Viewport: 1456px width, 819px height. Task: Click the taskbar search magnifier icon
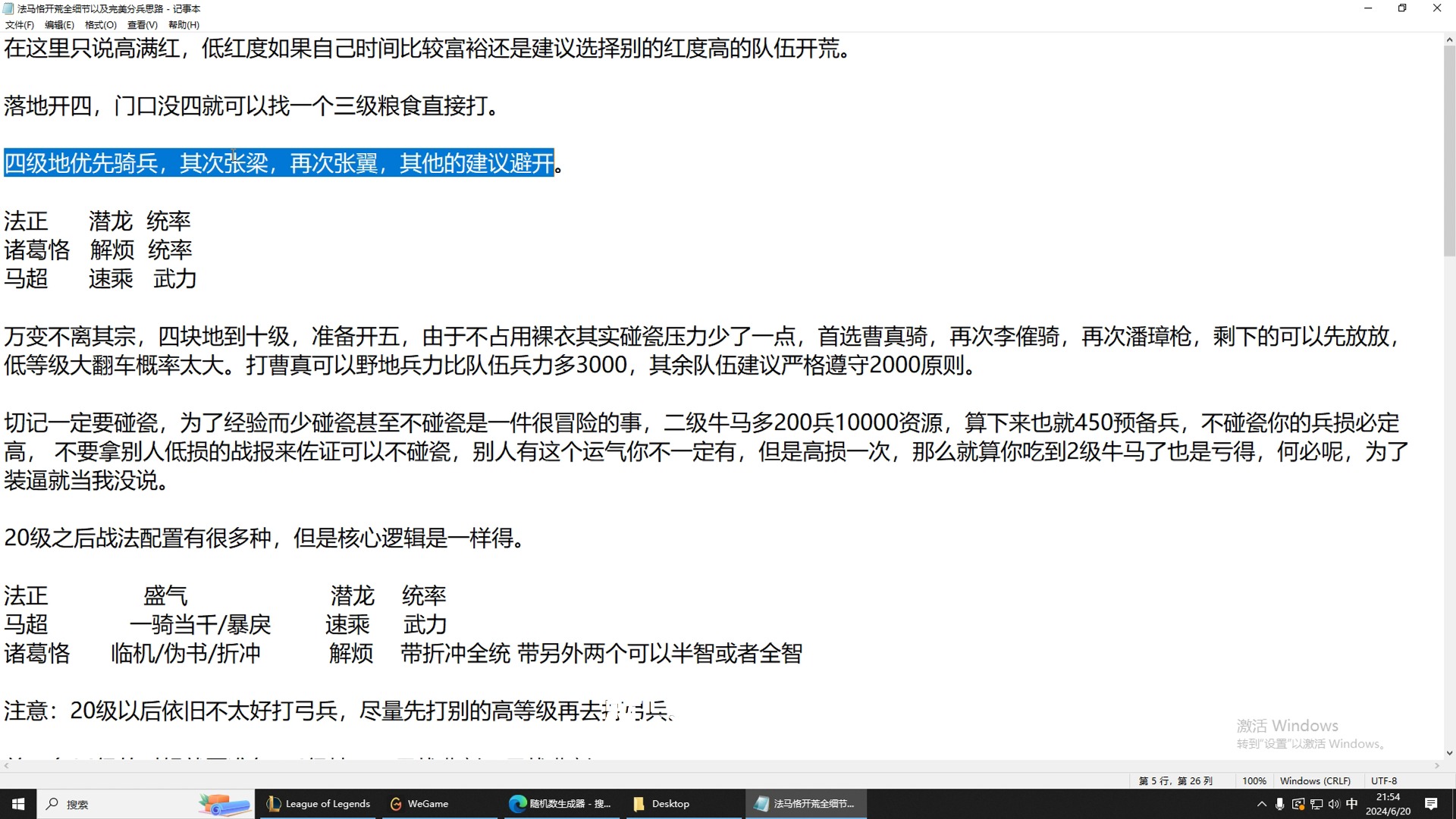(x=52, y=804)
